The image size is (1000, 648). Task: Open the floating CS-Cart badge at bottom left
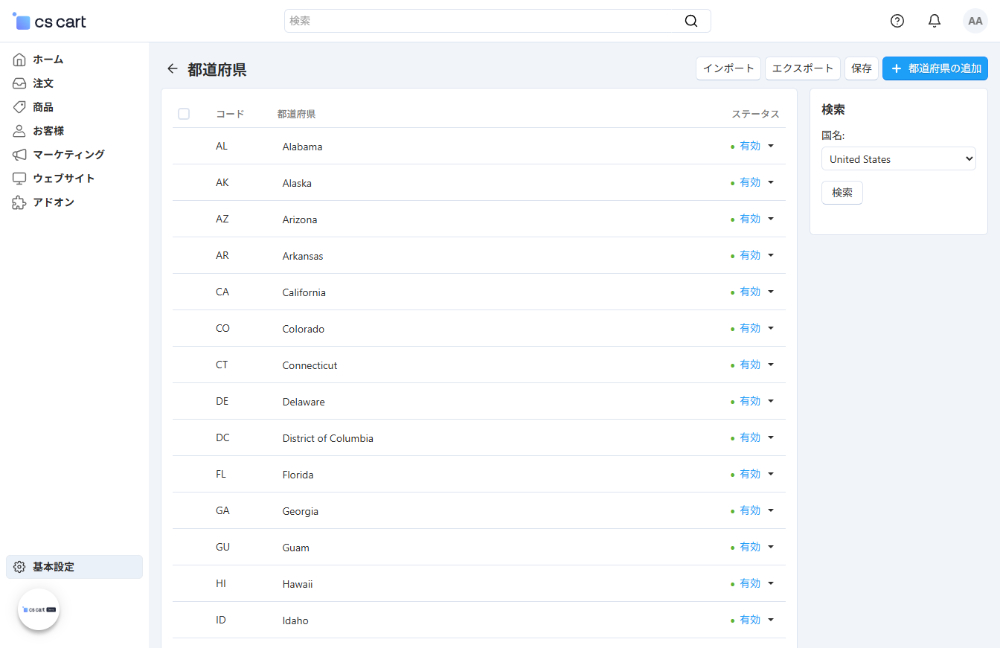click(x=39, y=609)
